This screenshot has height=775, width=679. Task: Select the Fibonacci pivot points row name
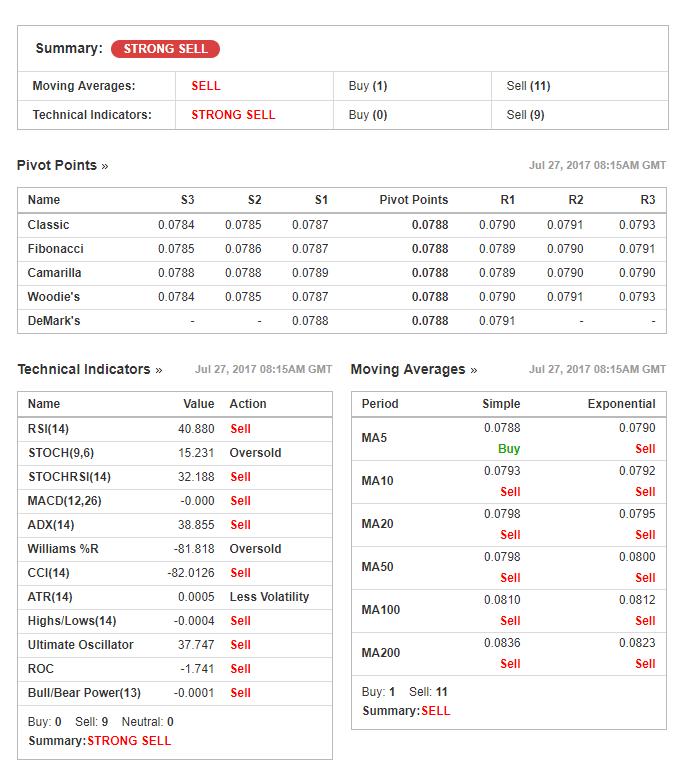(x=55, y=249)
